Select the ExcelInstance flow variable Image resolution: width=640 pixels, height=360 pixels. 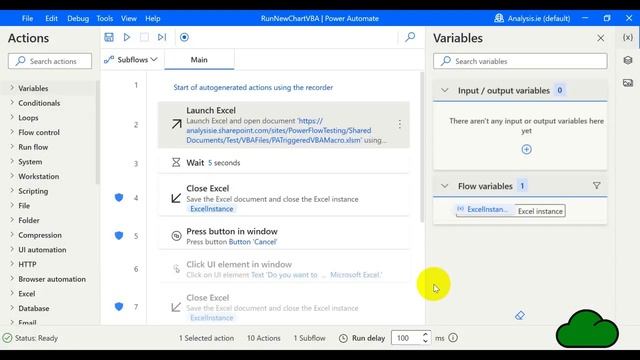coord(484,209)
